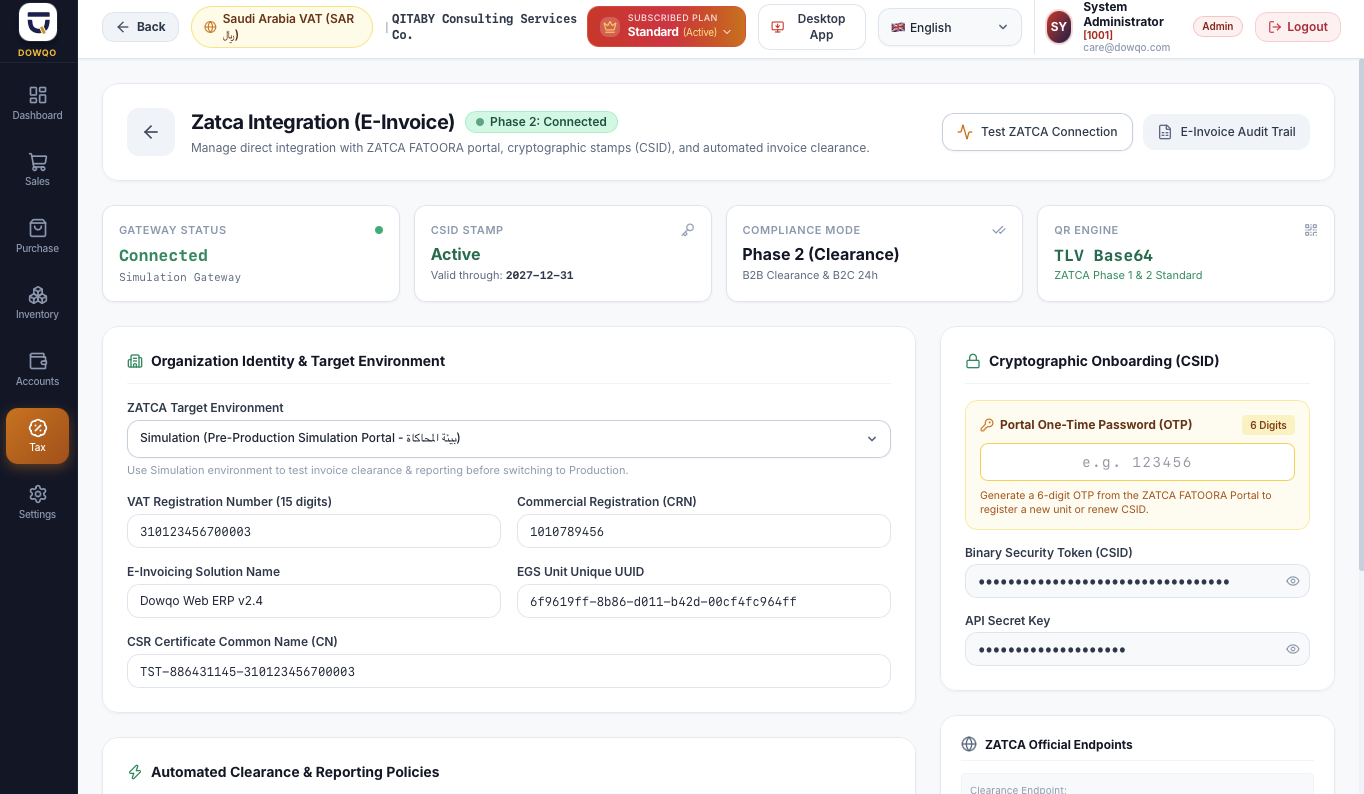This screenshot has width=1364, height=794.
Task: Click Test ZATCA Connection button
Action: tap(1037, 131)
